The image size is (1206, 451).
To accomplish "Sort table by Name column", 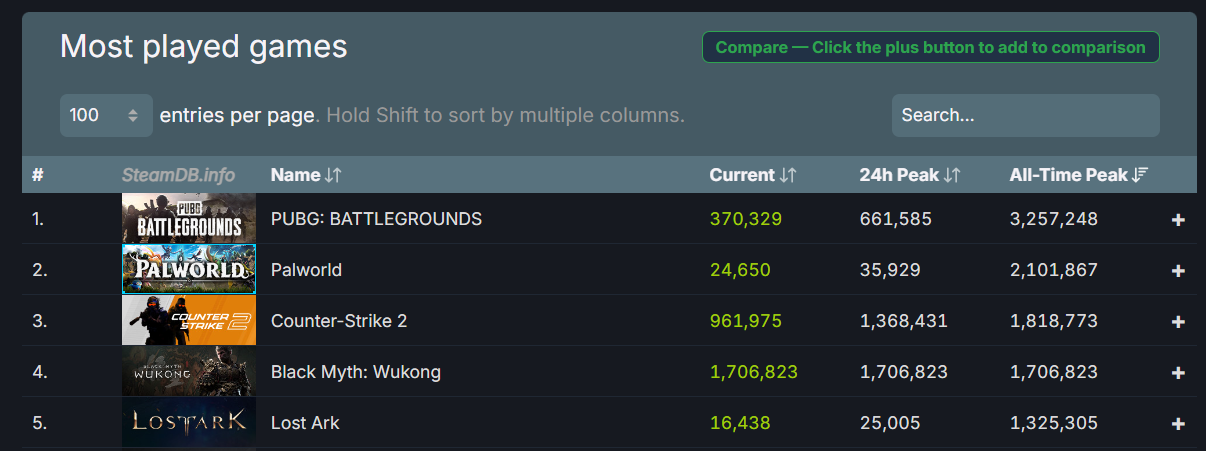I will pyautogui.click(x=306, y=175).
